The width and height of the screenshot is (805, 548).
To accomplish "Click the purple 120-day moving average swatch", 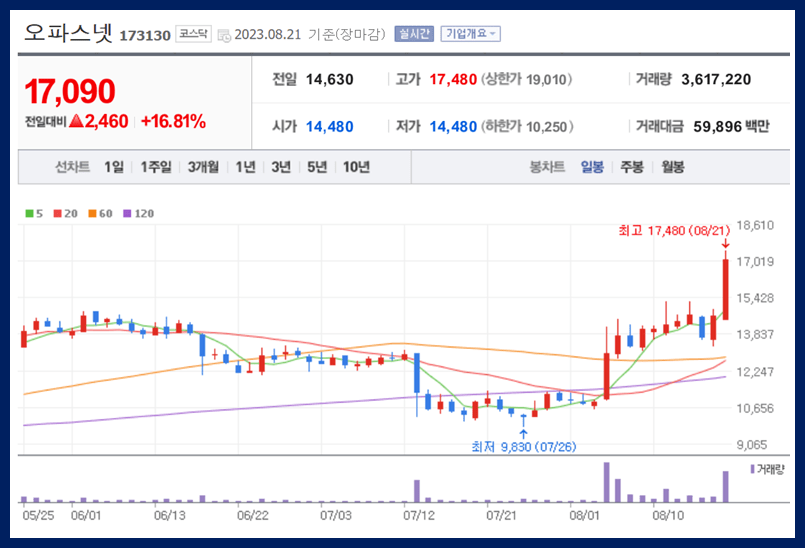I will coord(127,214).
